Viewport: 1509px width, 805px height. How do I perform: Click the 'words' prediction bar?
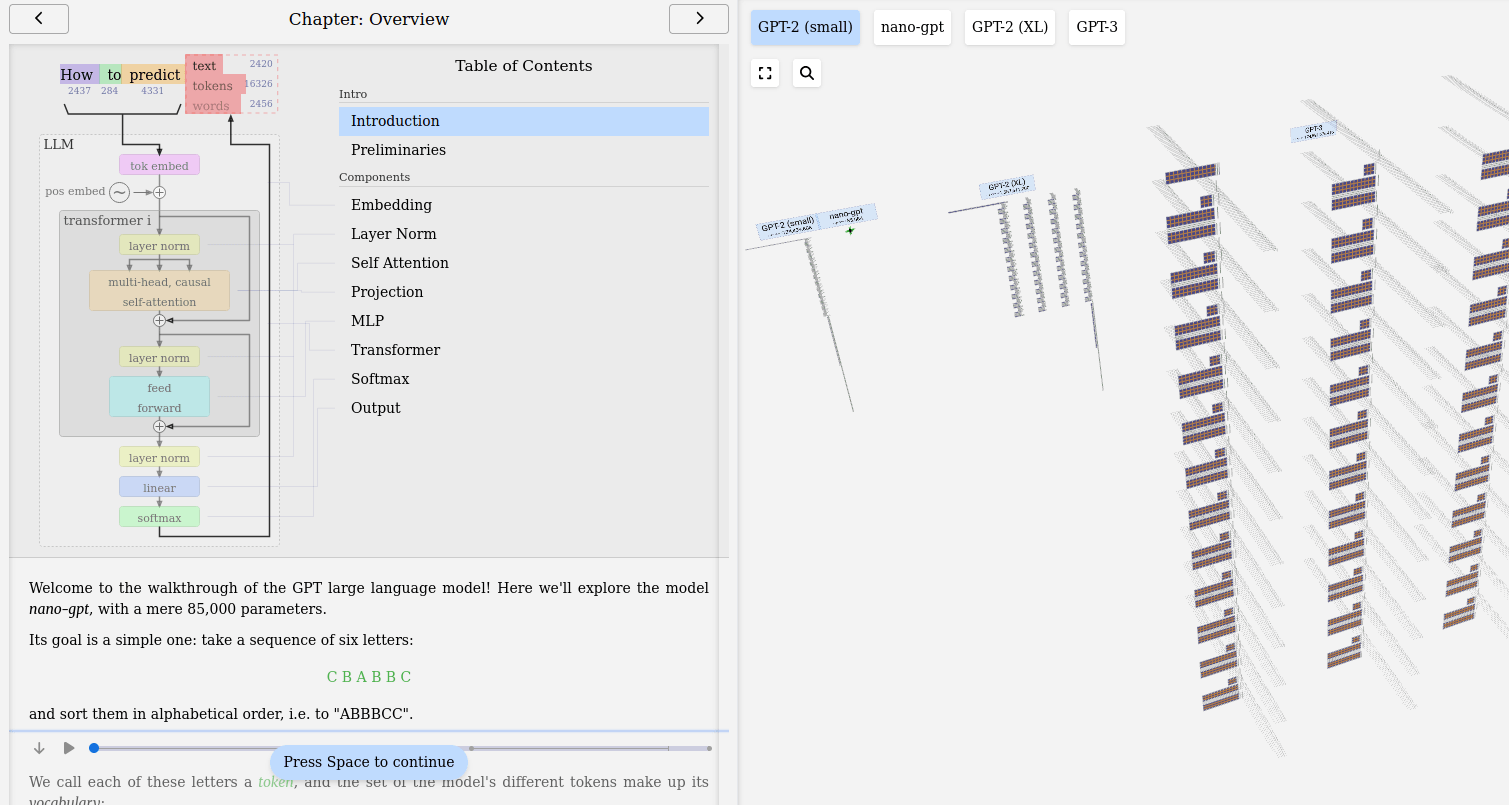click(211, 105)
